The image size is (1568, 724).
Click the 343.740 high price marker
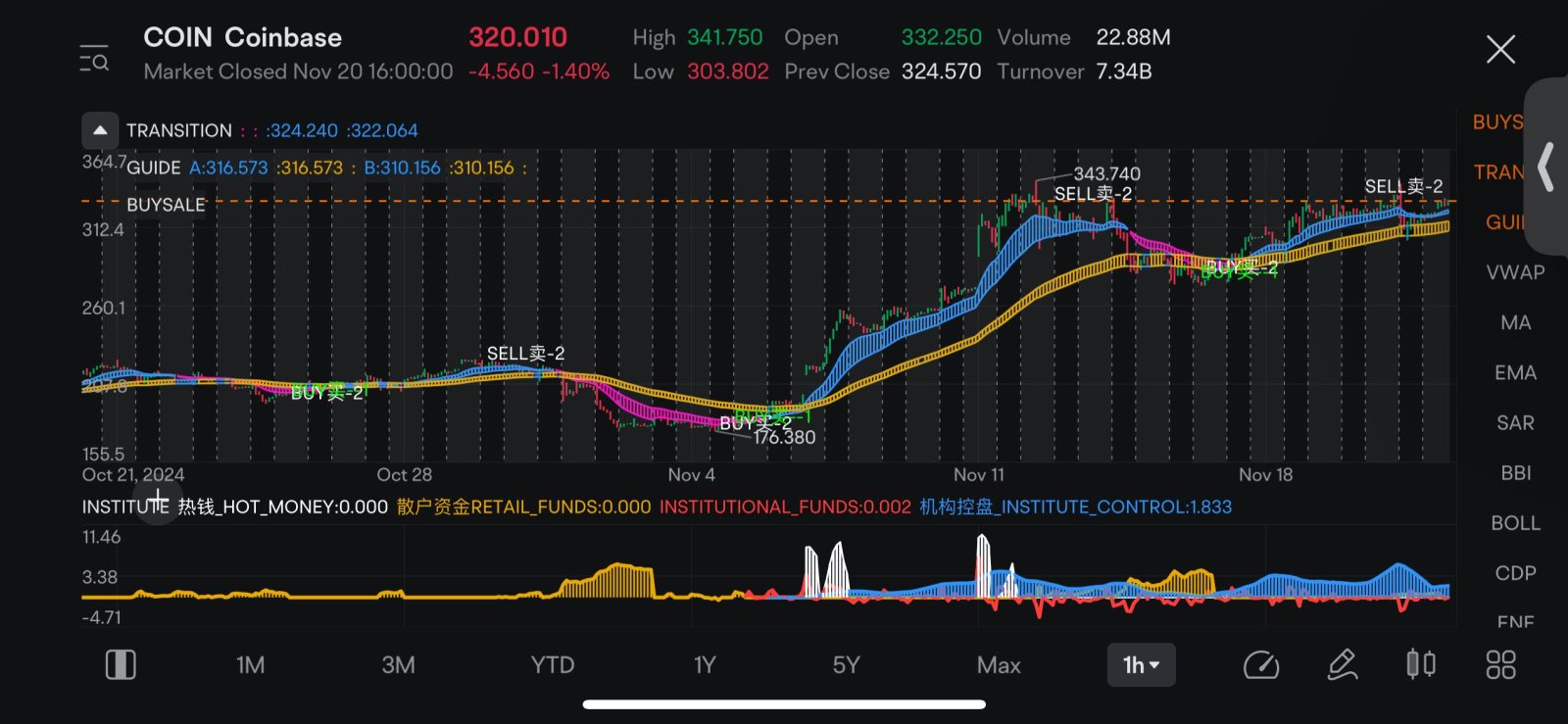(x=1107, y=173)
